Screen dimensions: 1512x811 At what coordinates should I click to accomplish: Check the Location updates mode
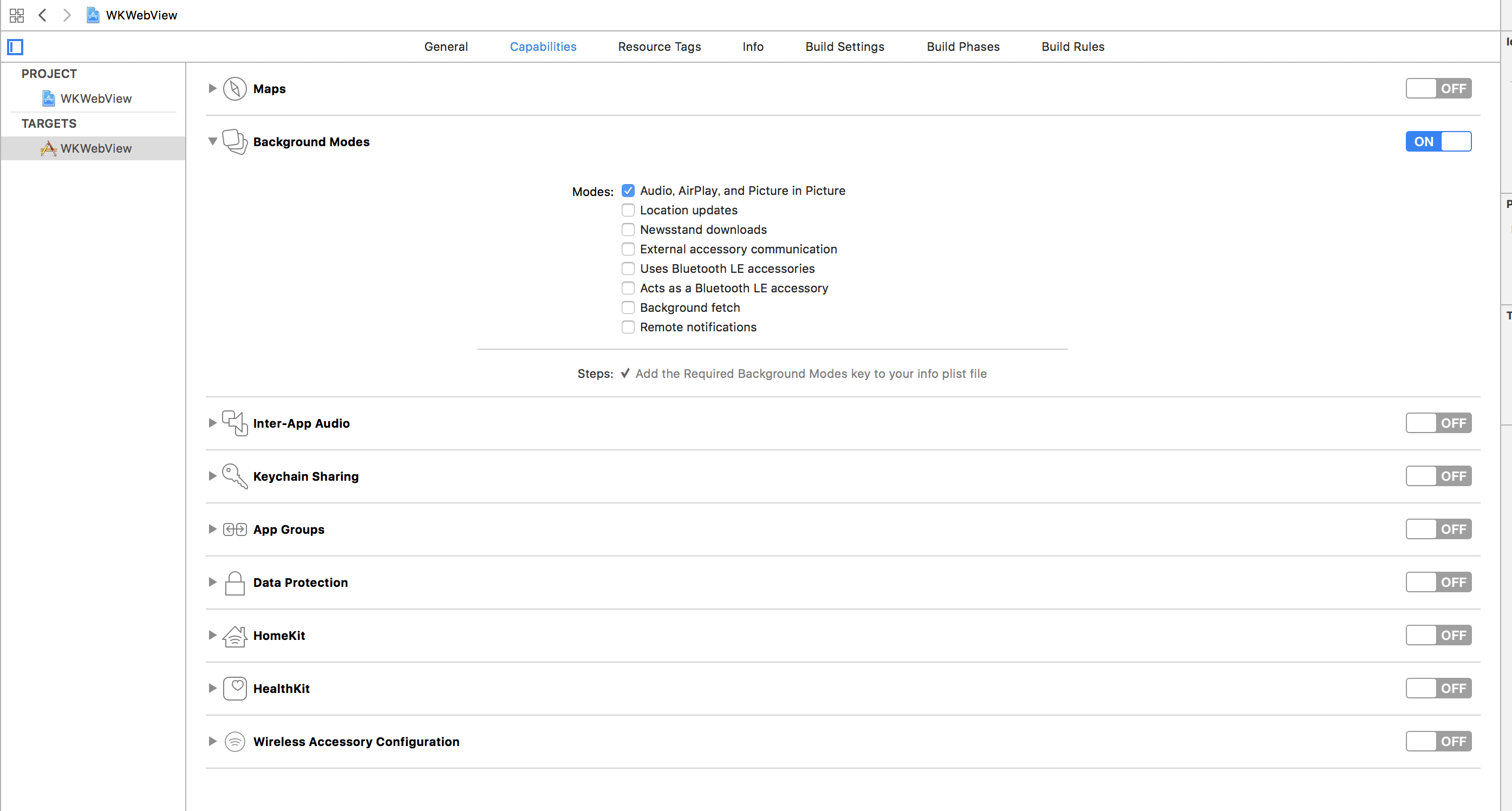pyautogui.click(x=628, y=210)
